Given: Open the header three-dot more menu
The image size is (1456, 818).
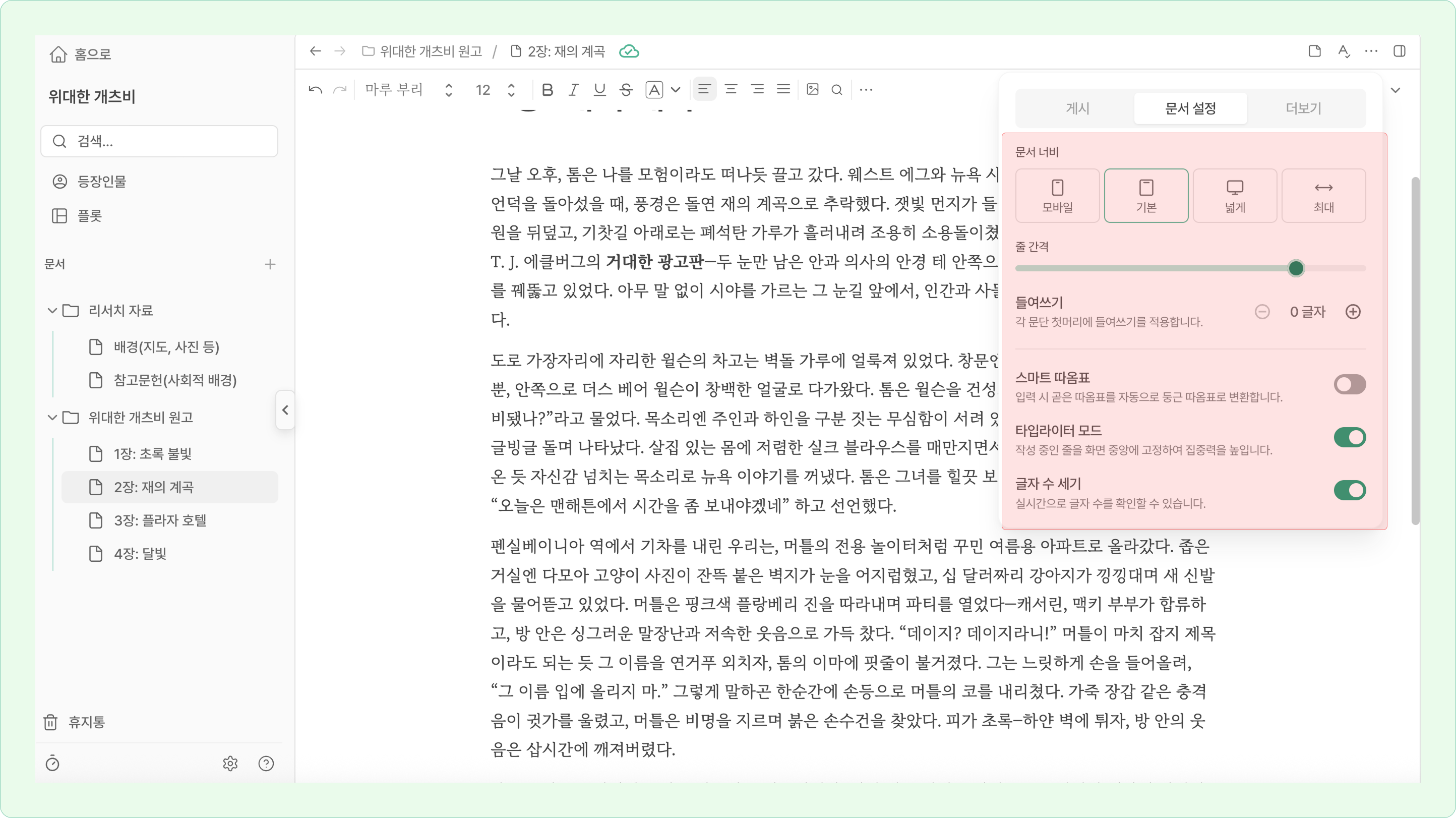Looking at the screenshot, I should point(1371,51).
